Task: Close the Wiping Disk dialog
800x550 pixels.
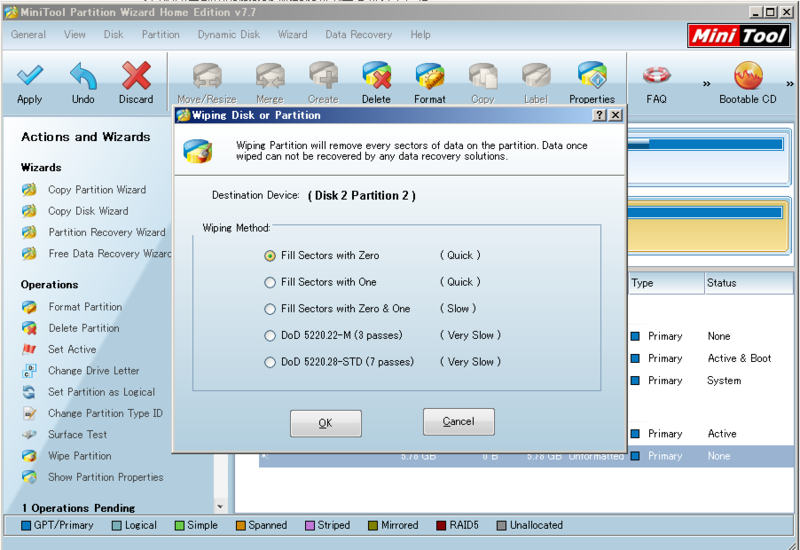Action: coord(615,115)
